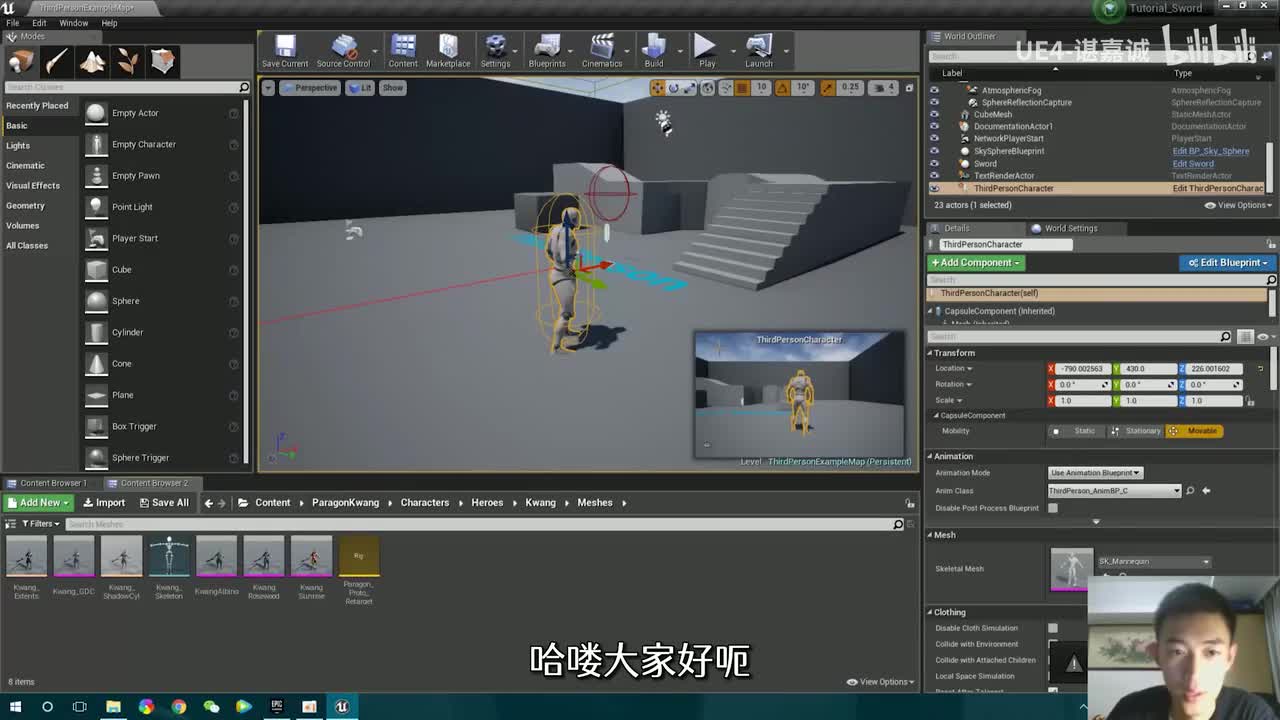Image resolution: width=1280 pixels, height=720 pixels.
Task: Toggle visibility of the NetworkPlayerStart actor
Action: [x=934, y=139]
